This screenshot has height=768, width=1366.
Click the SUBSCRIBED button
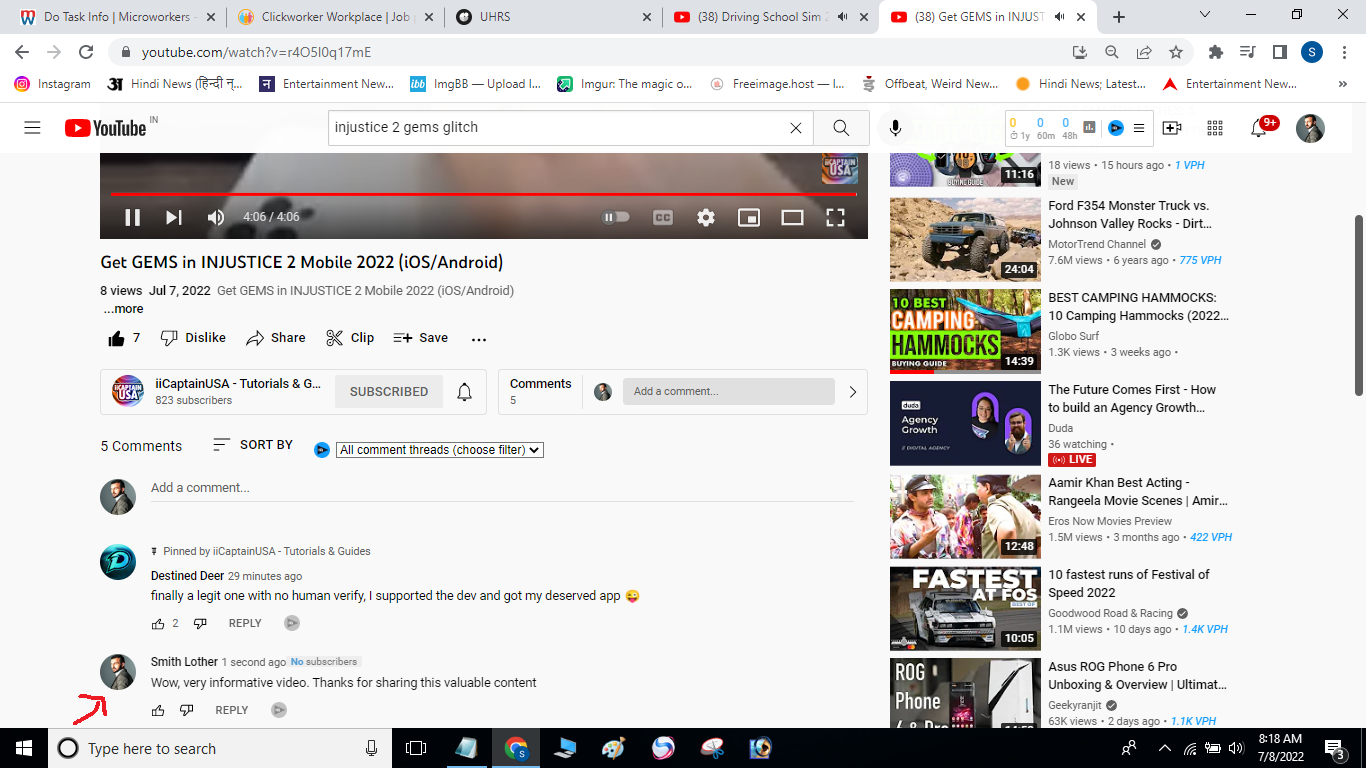[389, 392]
